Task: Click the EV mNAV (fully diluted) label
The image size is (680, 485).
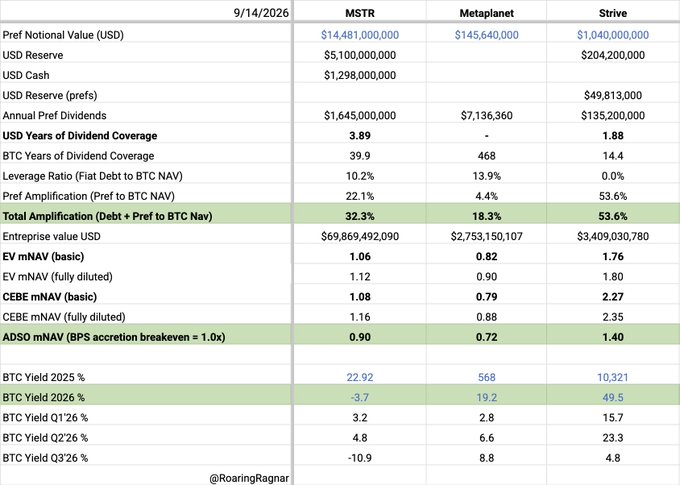Action: coord(57,277)
